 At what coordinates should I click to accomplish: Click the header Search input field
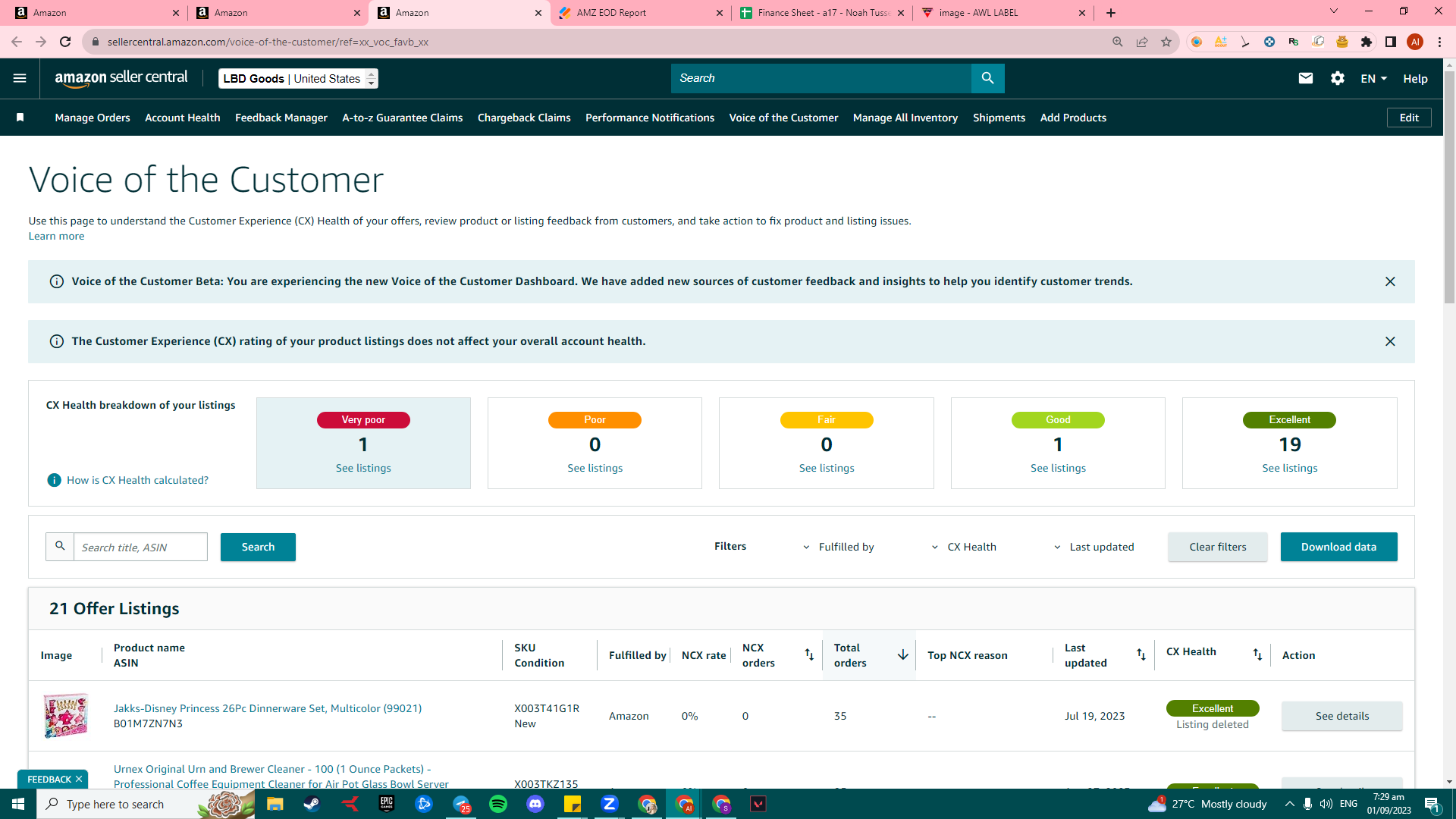pyautogui.click(x=821, y=78)
